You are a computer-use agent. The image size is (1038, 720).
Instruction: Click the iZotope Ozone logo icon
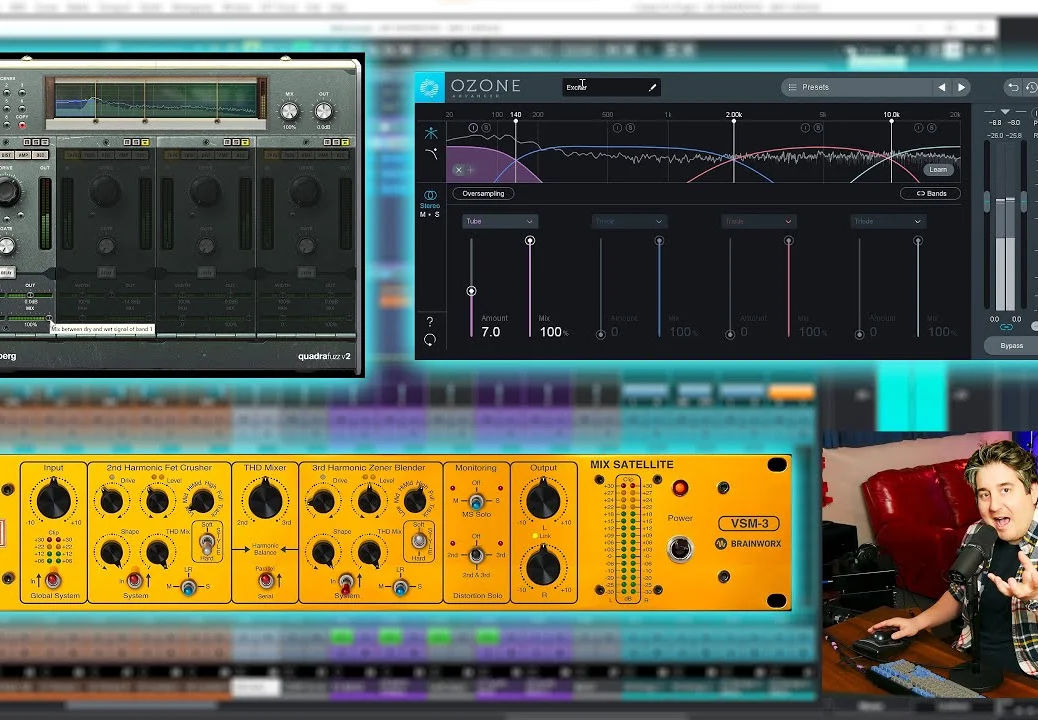pos(430,87)
